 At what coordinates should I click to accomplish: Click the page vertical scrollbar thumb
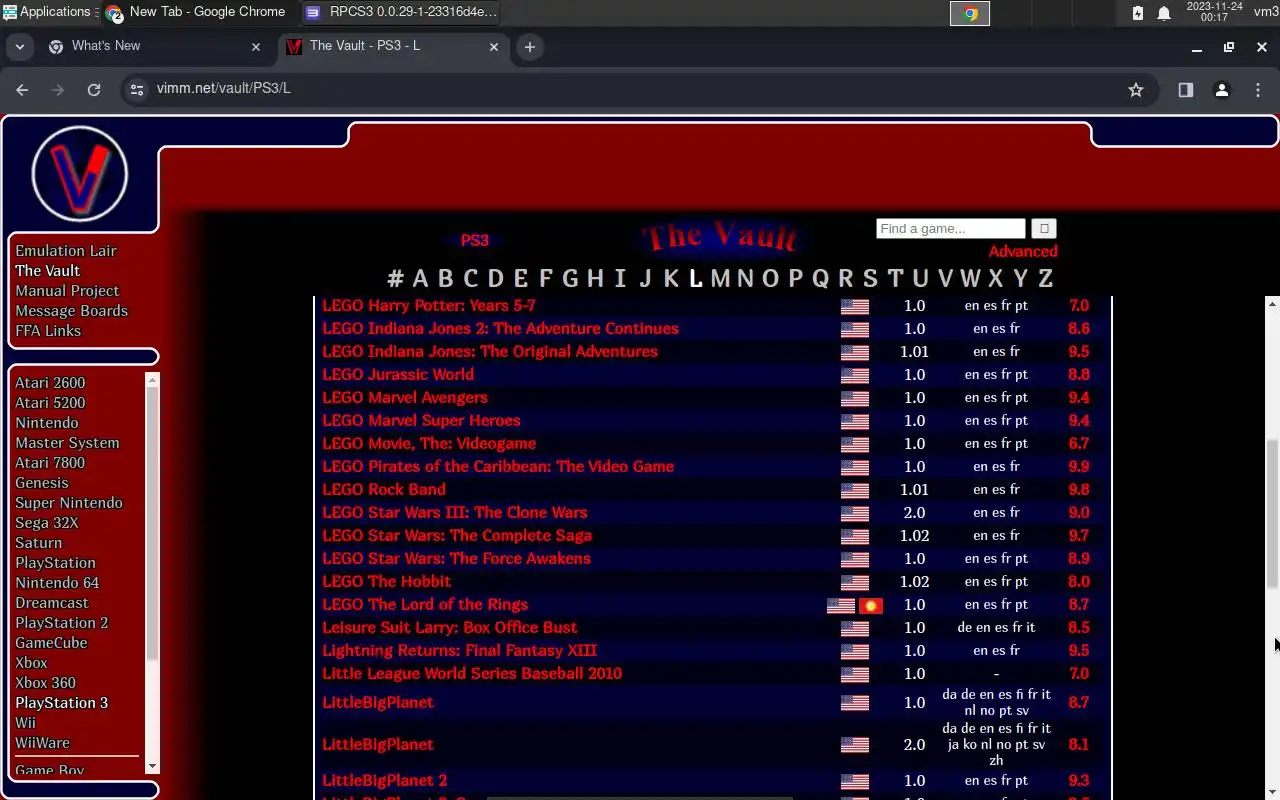(1272, 515)
